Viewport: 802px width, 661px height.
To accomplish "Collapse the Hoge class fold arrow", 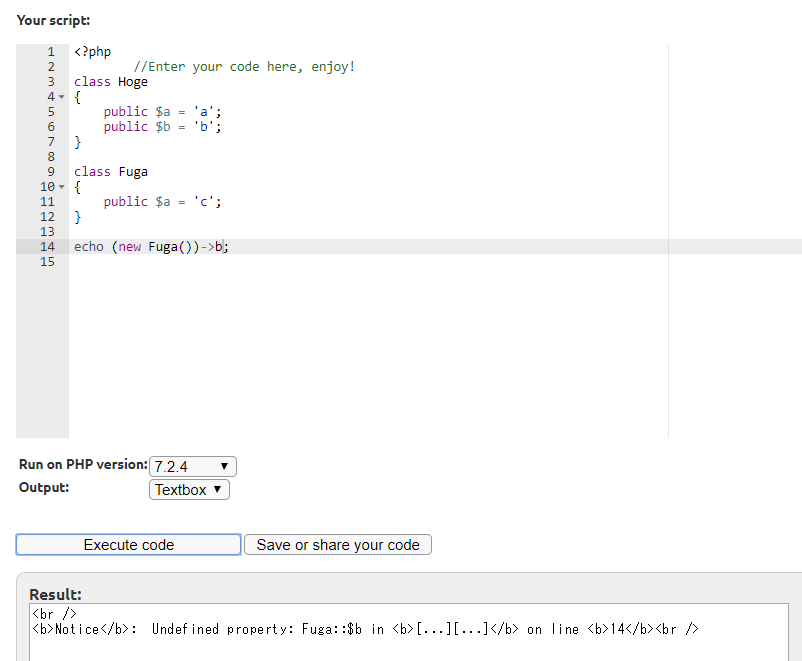I will coord(61,97).
